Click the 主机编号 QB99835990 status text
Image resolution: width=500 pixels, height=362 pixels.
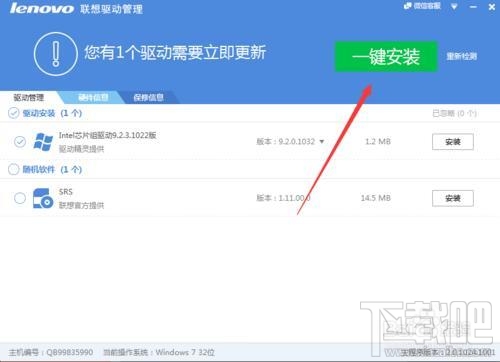(x=51, y=352)
